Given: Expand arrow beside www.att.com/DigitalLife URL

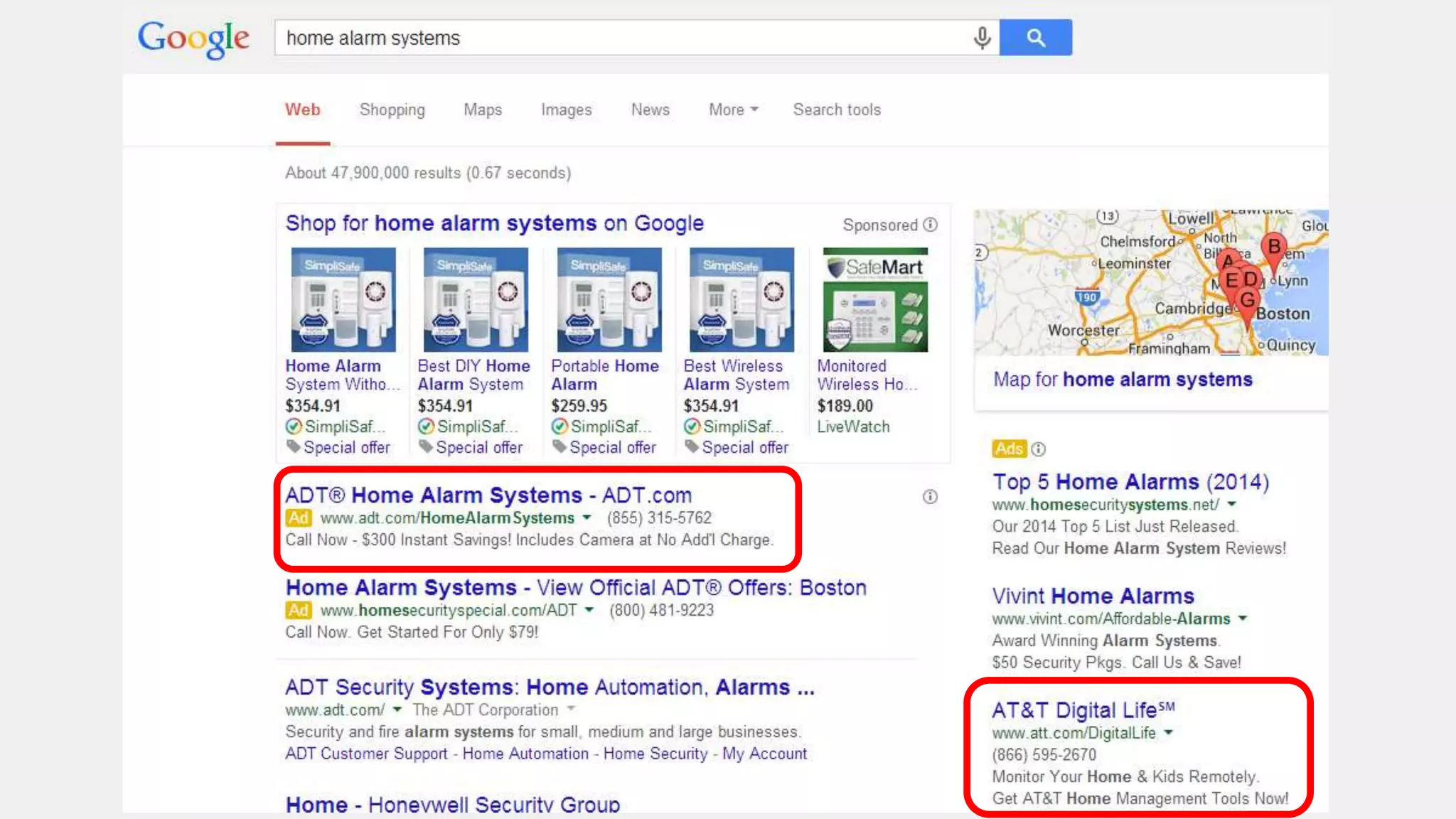Looking at the screenshot, I should 1169,732.
